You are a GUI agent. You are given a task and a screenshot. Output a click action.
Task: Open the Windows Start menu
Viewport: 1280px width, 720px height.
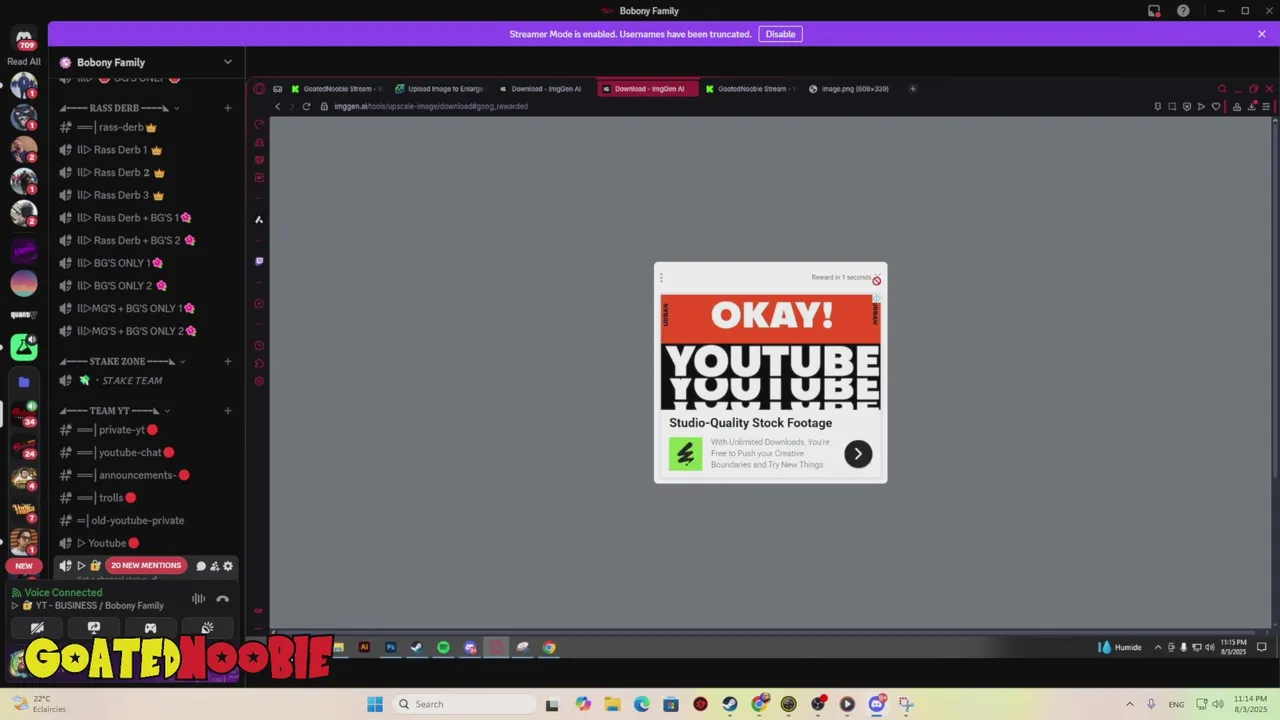tap(375, 704)
